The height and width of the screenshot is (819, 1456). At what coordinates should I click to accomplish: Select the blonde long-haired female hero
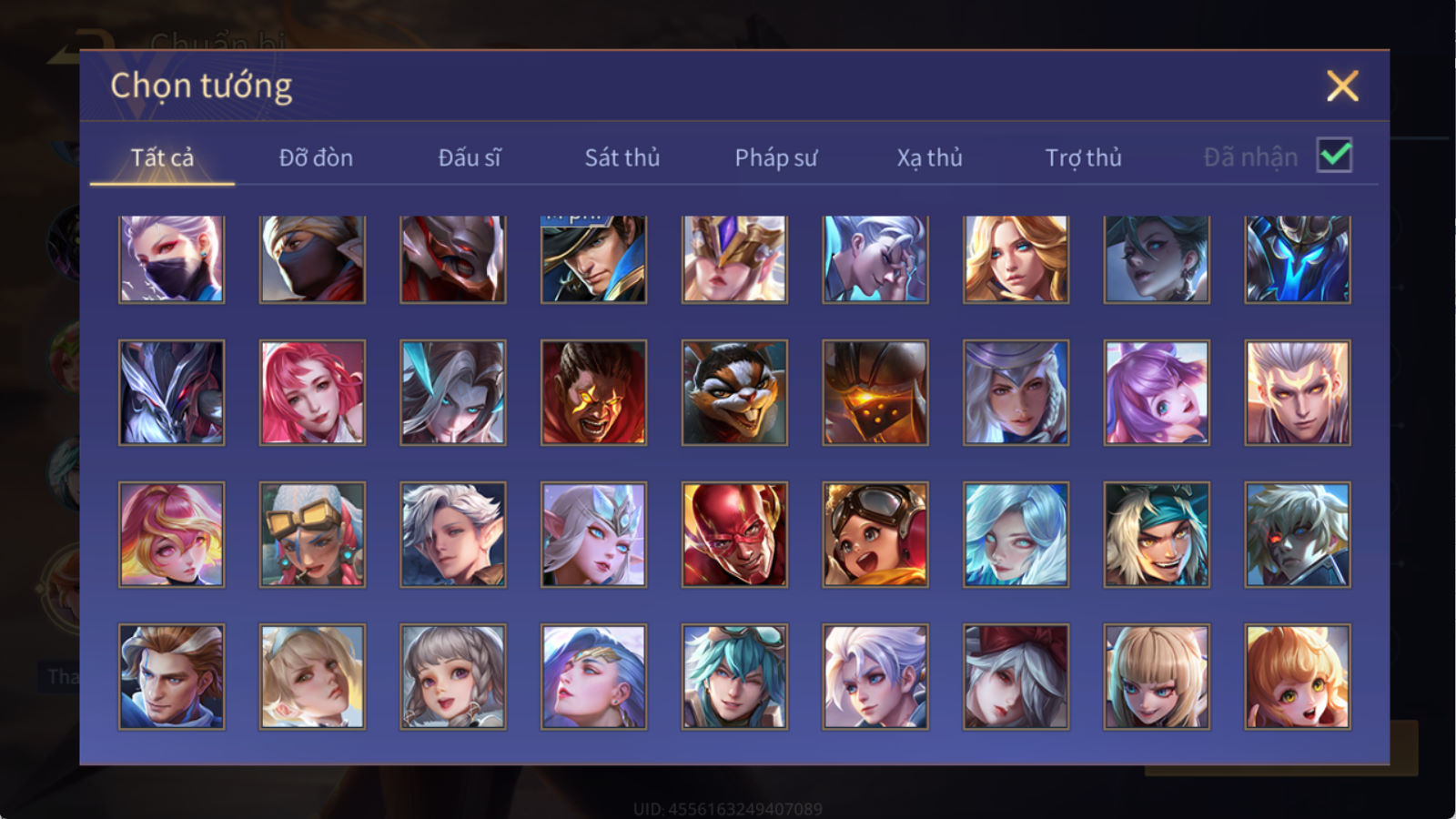tap(1016, 258)
